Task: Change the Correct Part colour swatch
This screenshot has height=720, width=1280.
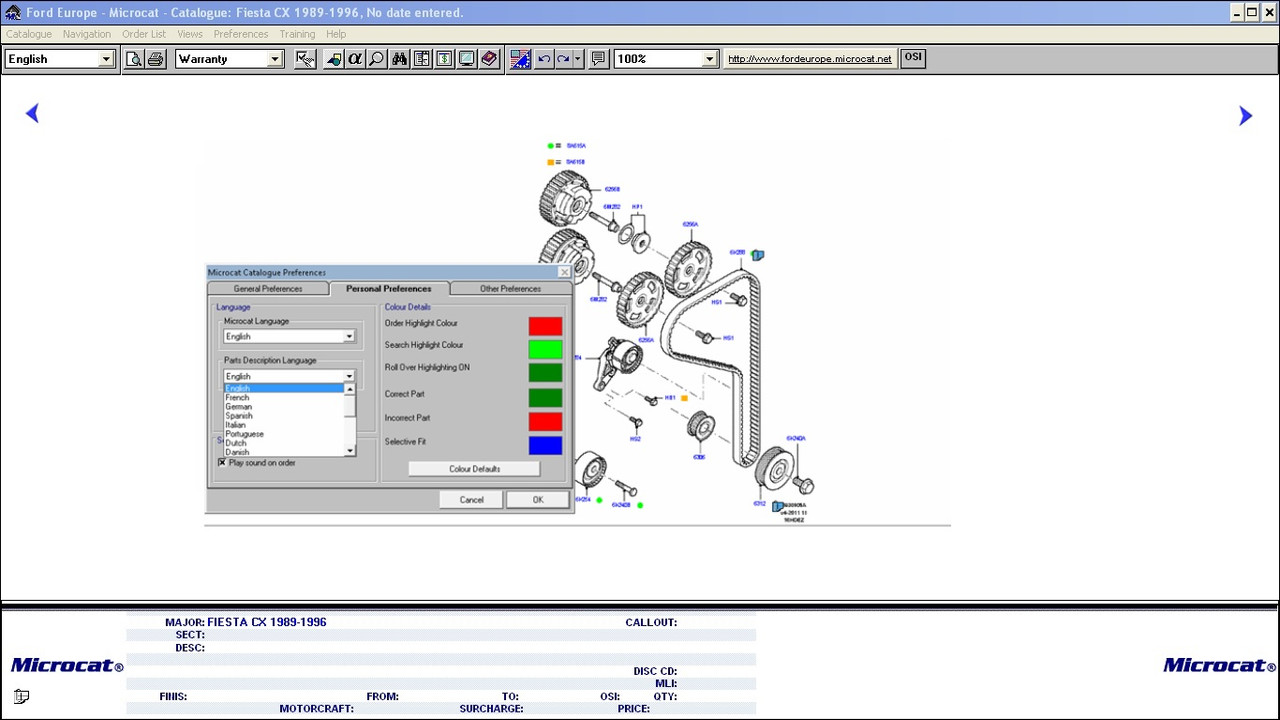Action: tap(545, 397)
